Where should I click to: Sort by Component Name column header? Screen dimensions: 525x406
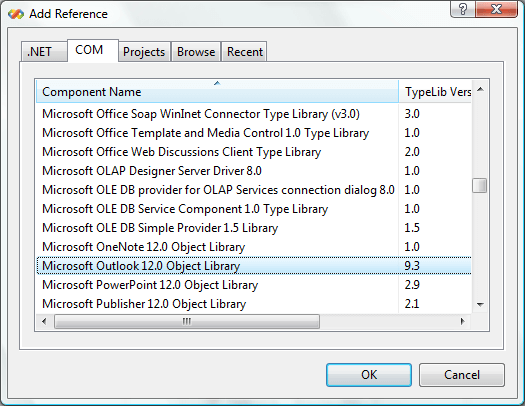(217, 91)
